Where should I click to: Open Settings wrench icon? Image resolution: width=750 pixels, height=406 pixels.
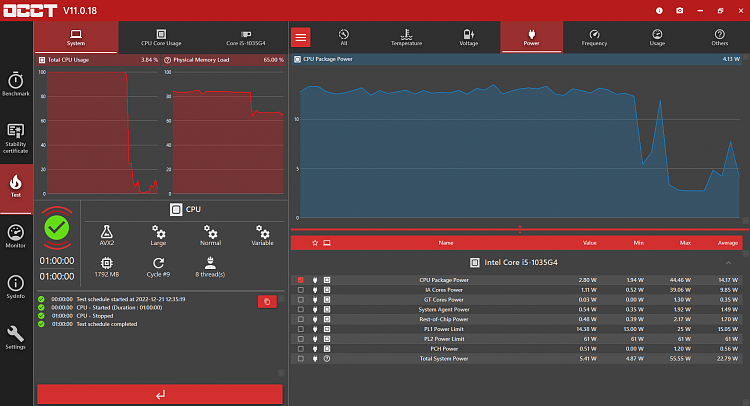(x=16, y=338)
